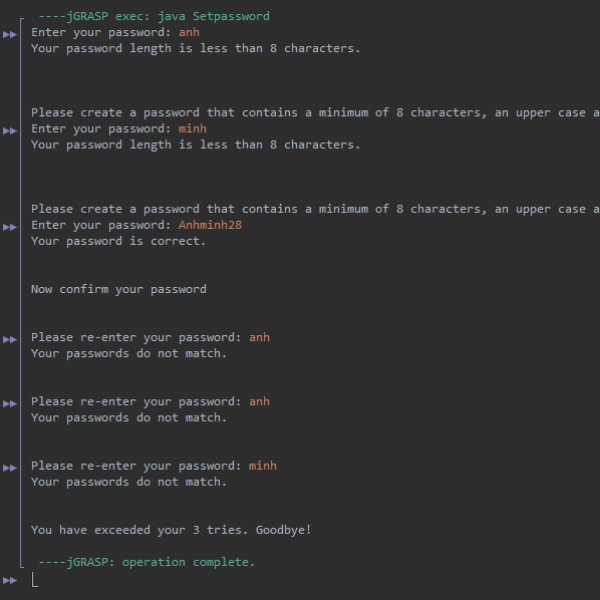
Task: Click the typed text "Anhminh28"
Action: 210,225
